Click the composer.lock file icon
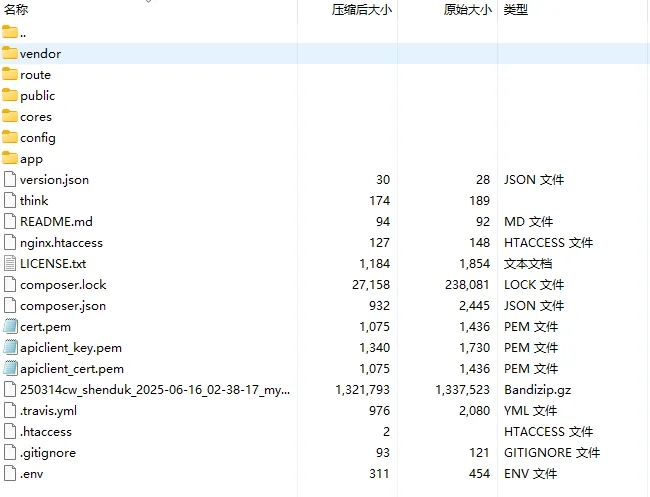Viewport: 650px width, 497px height. (x=10, y=285)
